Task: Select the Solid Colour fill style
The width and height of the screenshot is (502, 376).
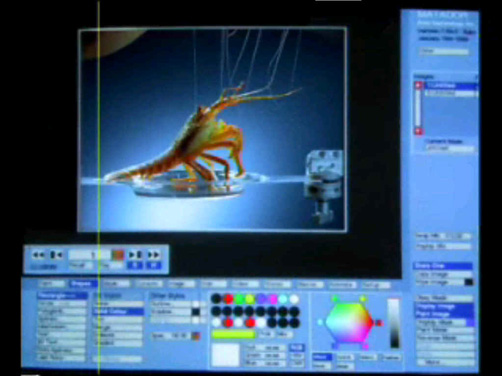Action: coord(118,312)
